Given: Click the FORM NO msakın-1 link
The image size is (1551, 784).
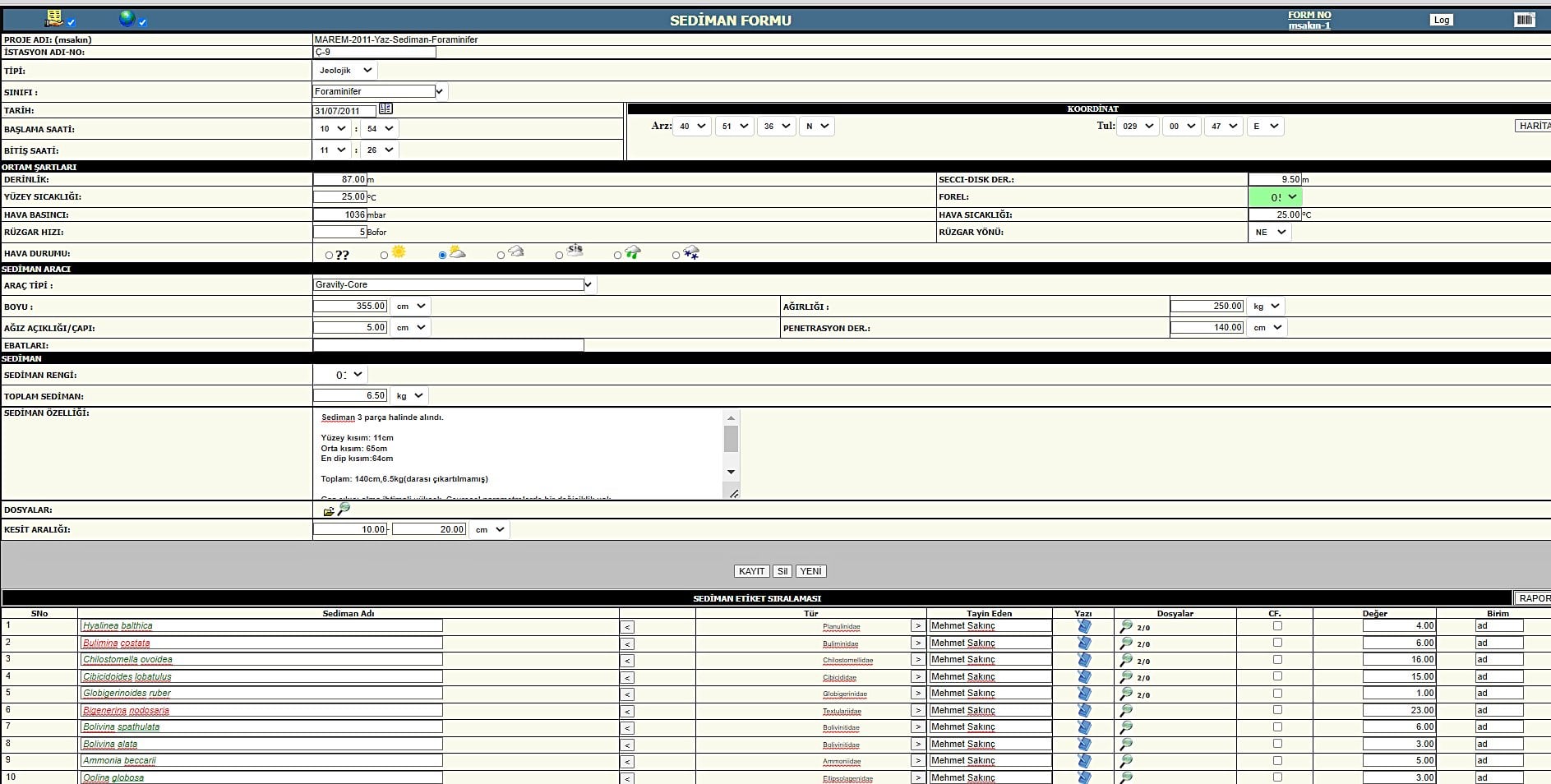Looking at the screenshot, I should click(x=1309, y=21).
